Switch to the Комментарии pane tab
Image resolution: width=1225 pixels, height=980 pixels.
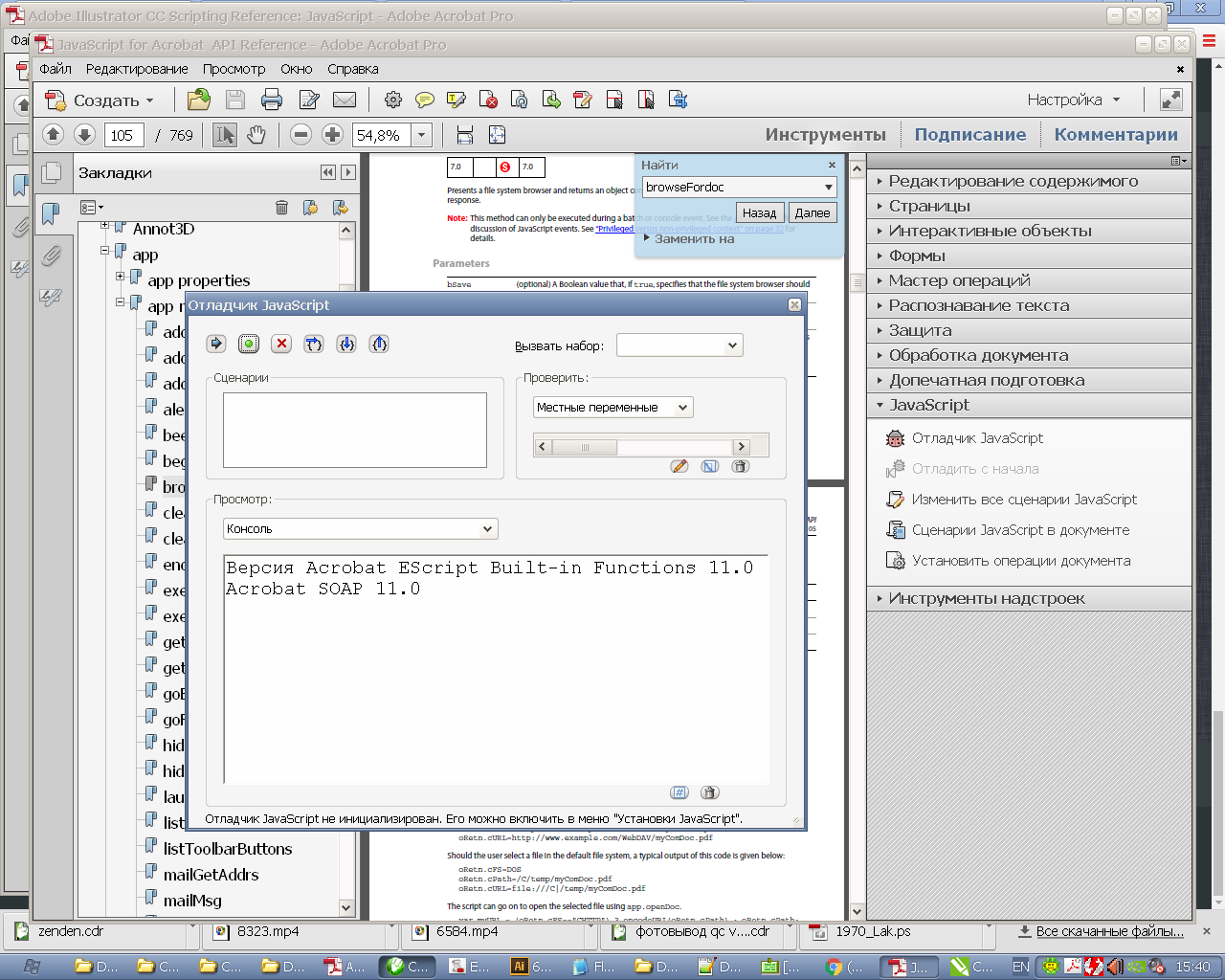[1115, 135]
